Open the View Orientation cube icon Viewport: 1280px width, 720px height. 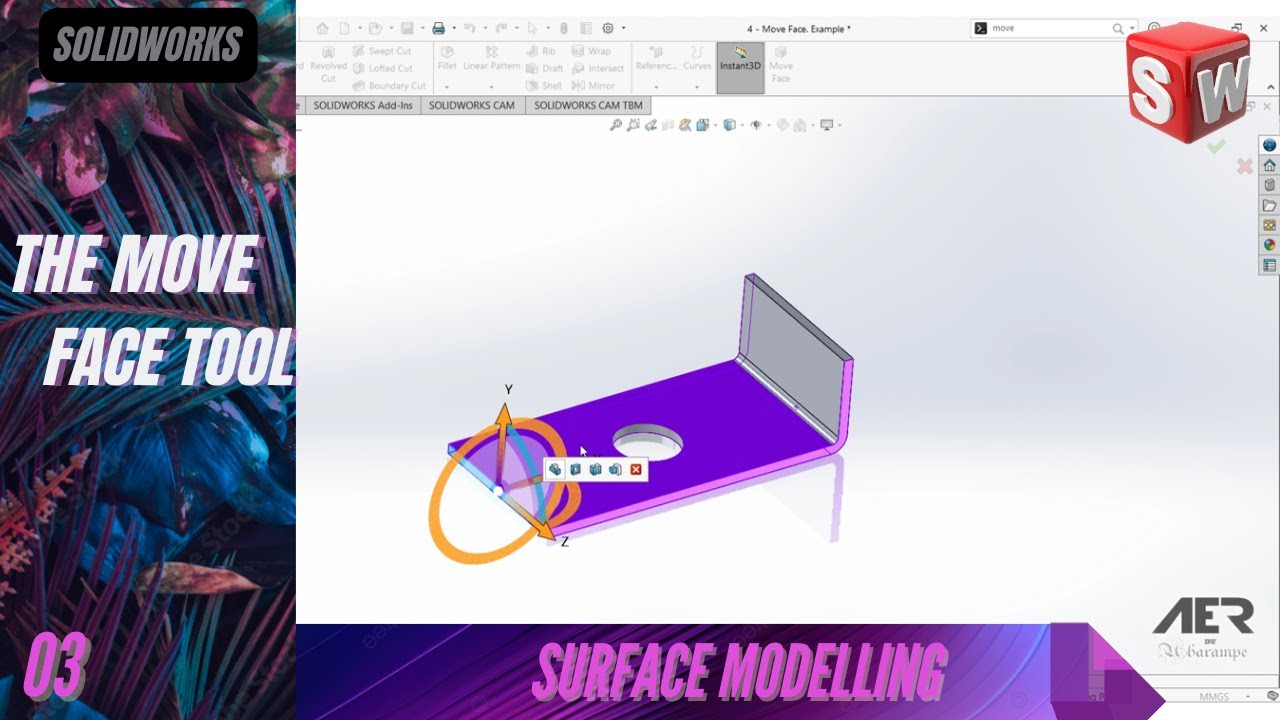pyautogui.click(x=703, y=125)
